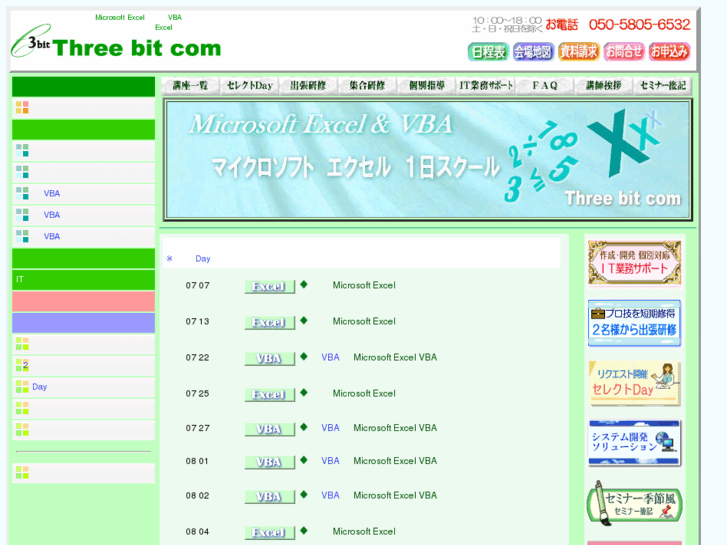Screen dimensions: 727x545
Task: Go to the 個別指導 navigation tab
Action: pyautogui.click(x=427, y=86)
